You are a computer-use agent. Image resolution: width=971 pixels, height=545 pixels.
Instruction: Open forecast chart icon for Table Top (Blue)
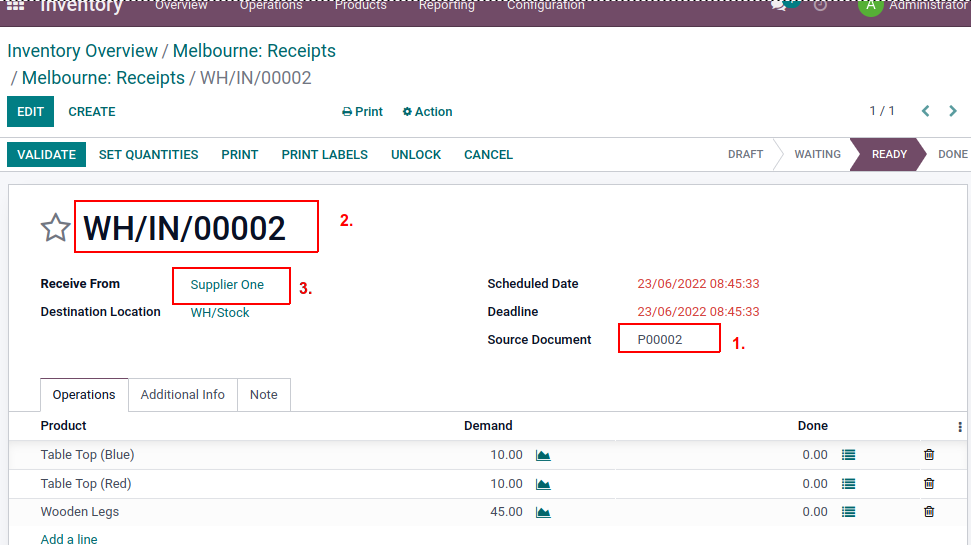click(543, 455)
